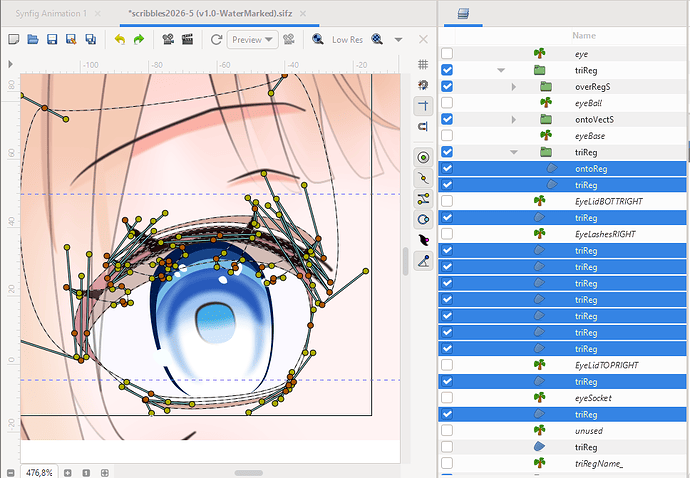Select the ontoReg layer
Viewport: 690px width, 478px height.
pos(562,168)
